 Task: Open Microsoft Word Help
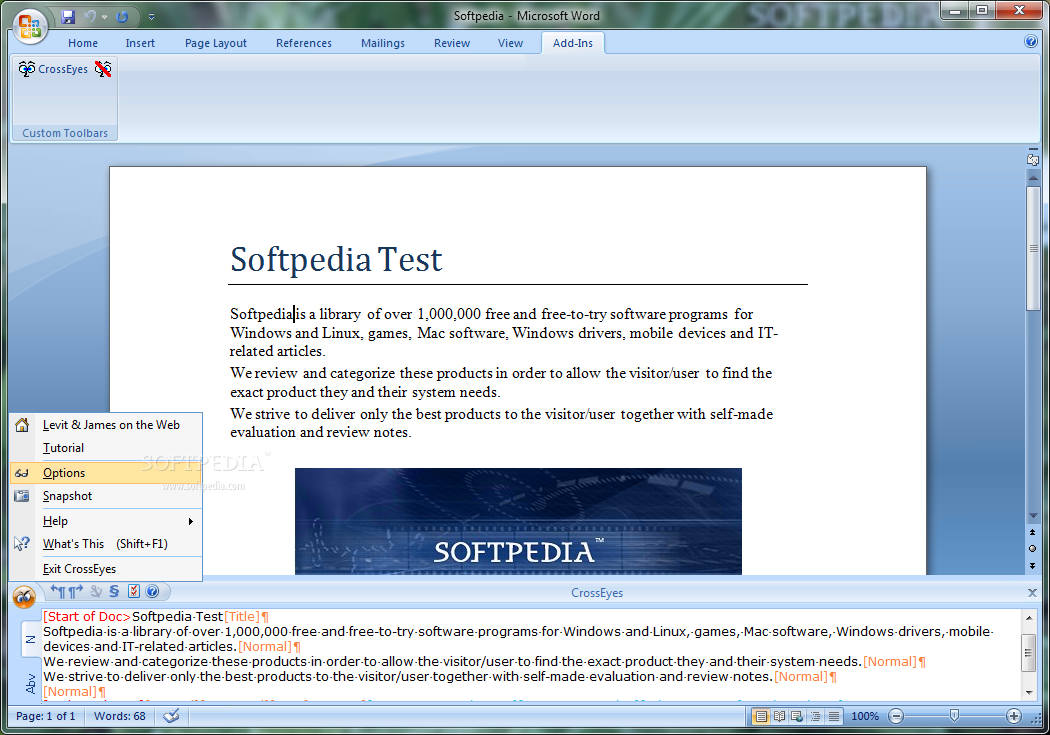click(x=1031, y=42)
